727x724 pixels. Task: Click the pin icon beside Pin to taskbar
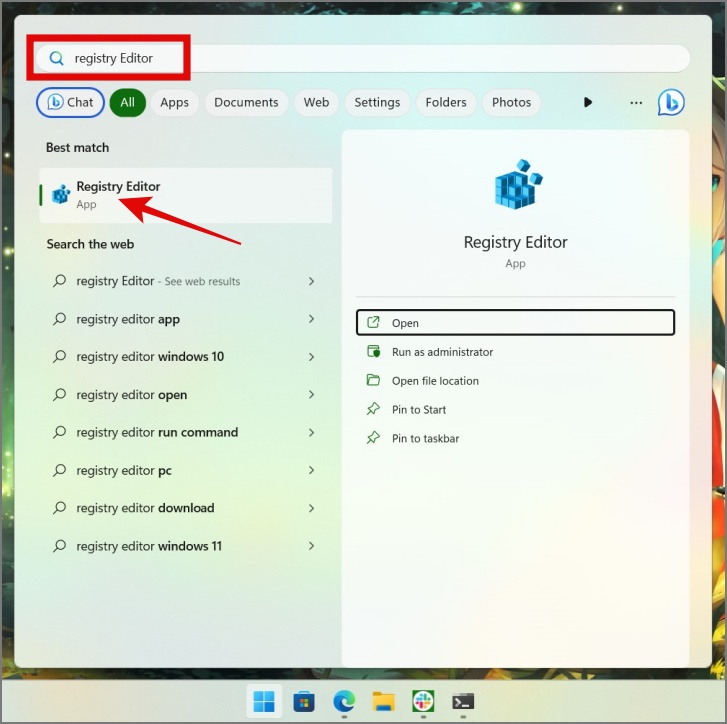(373, 438)
